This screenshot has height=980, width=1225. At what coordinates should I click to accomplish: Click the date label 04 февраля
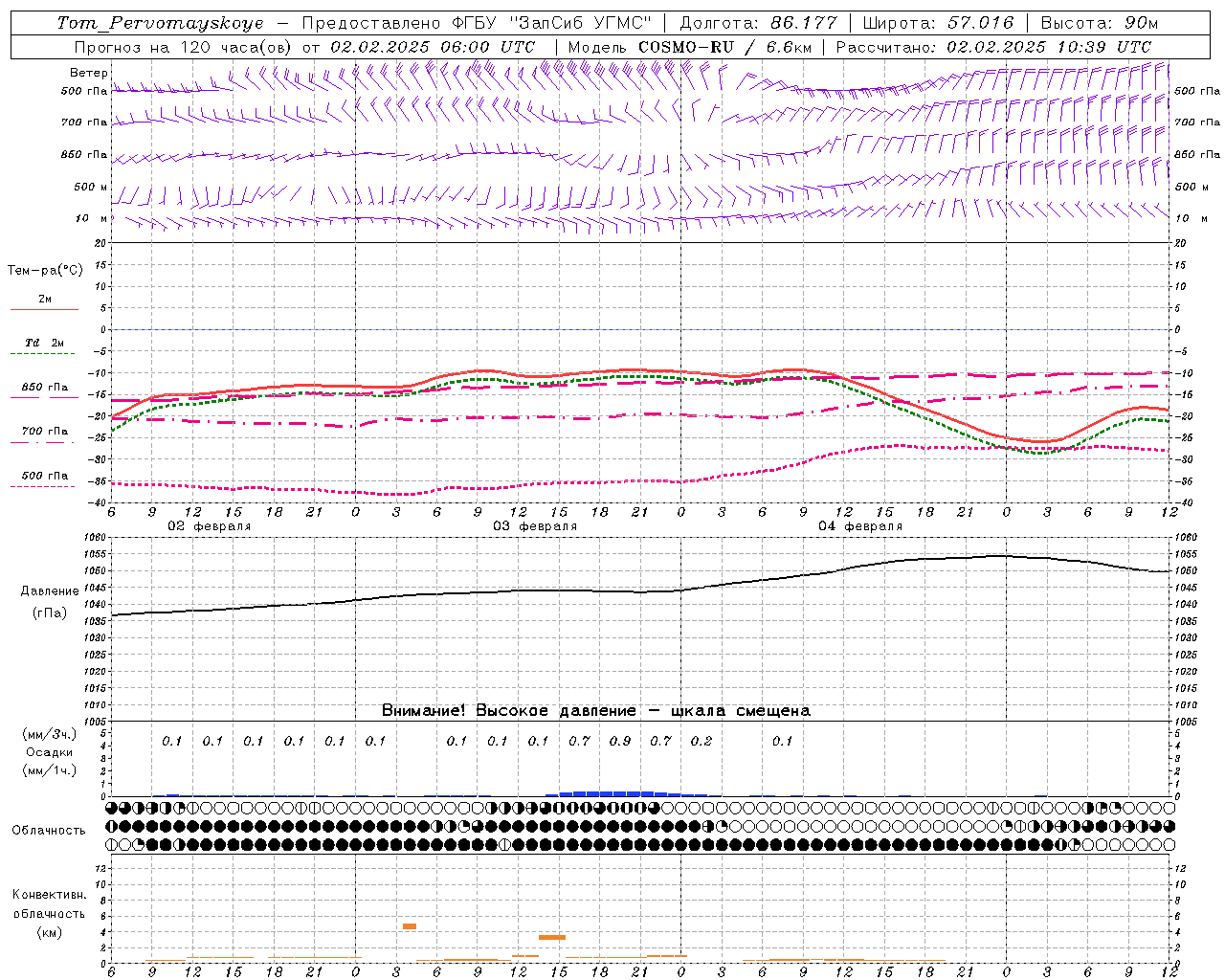860,526
